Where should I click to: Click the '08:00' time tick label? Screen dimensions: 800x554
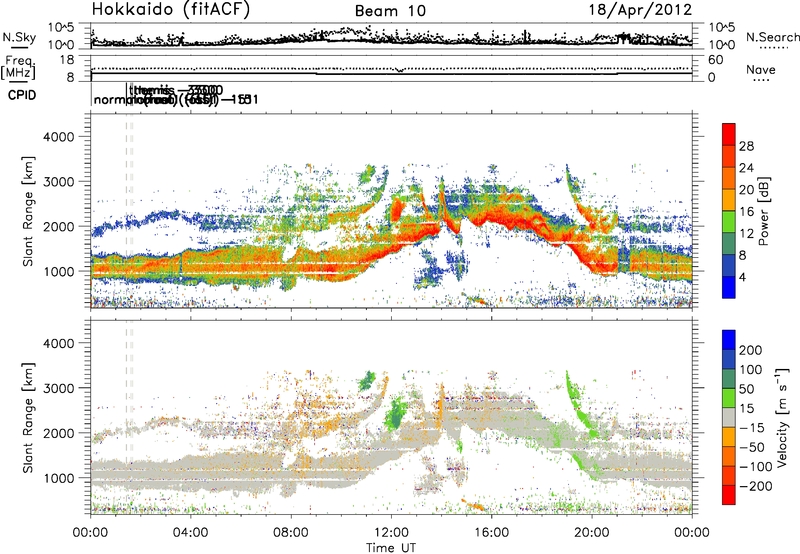[291, 533]
